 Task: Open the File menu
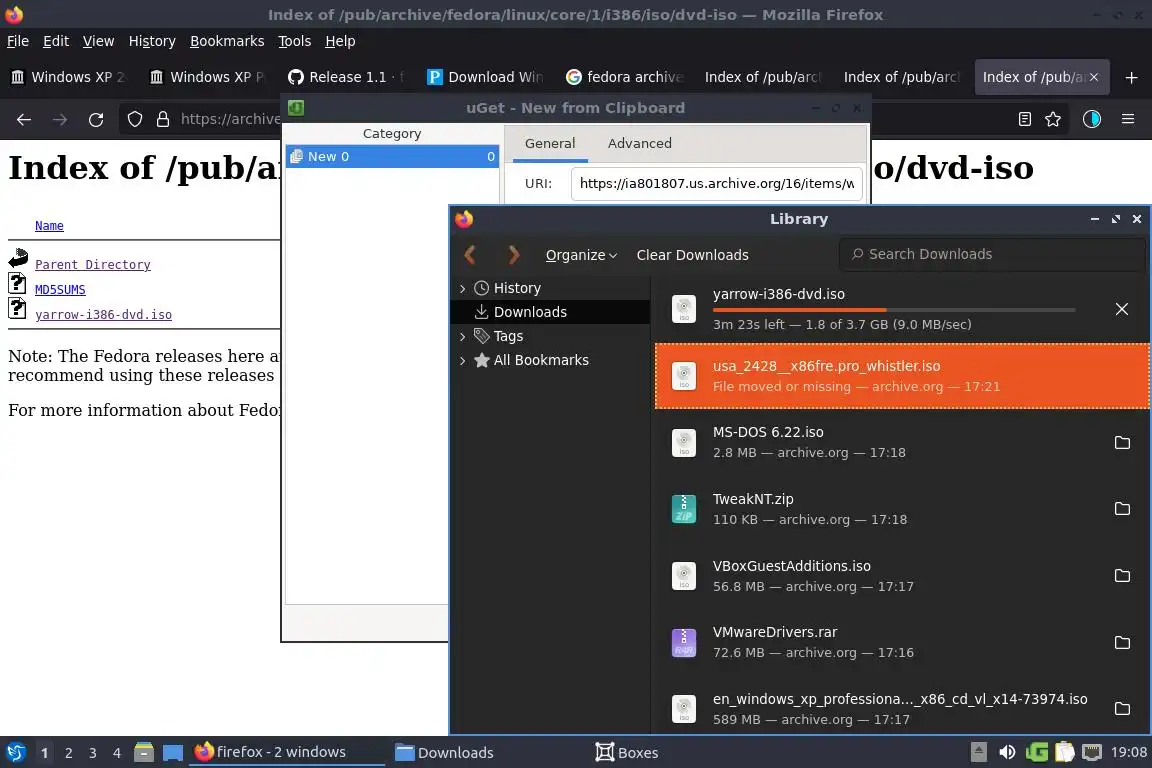pyautogui.click(x=18, y=41)
